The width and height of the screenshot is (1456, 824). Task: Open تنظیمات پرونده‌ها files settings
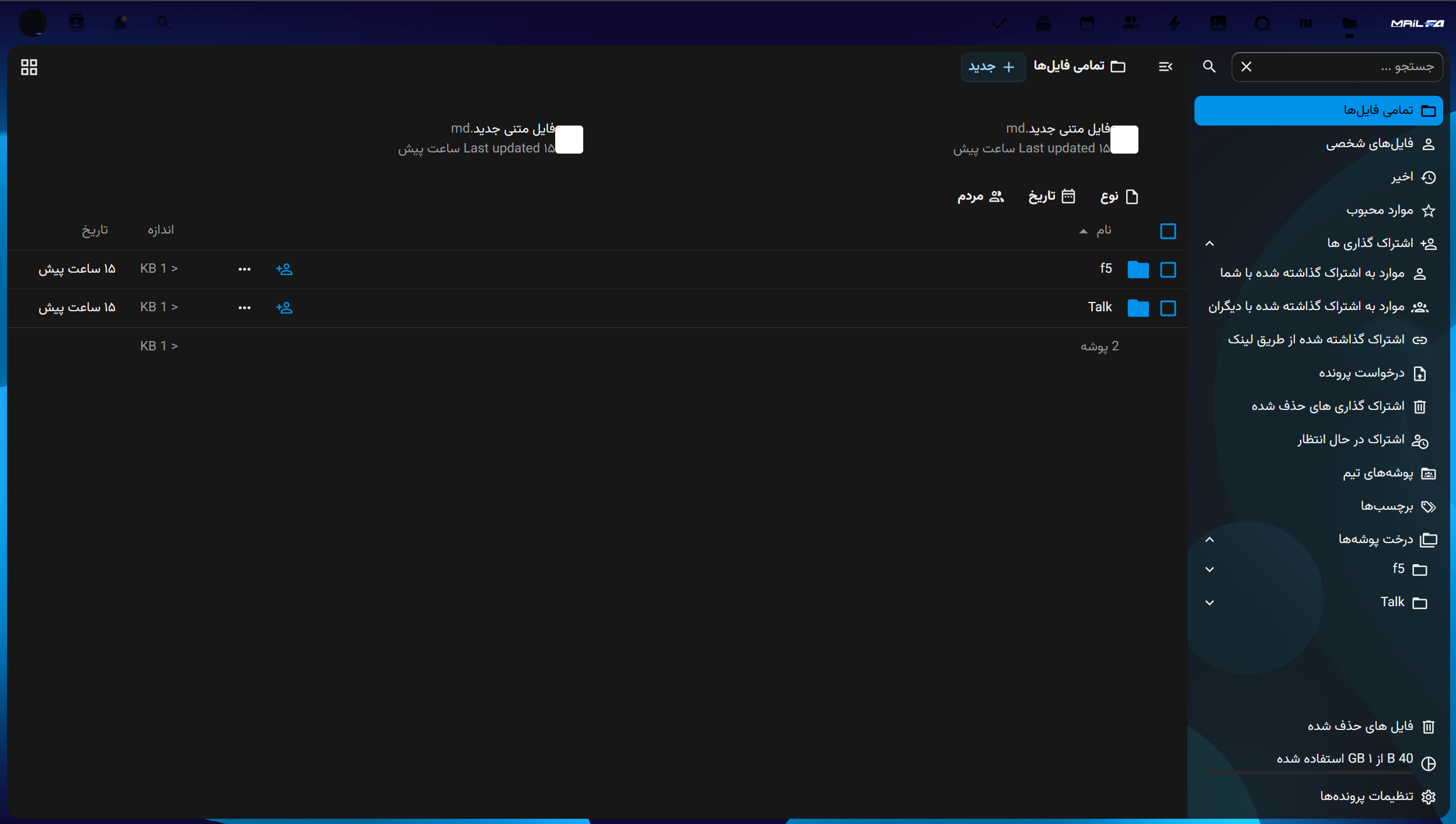(x=1318, y=797)
